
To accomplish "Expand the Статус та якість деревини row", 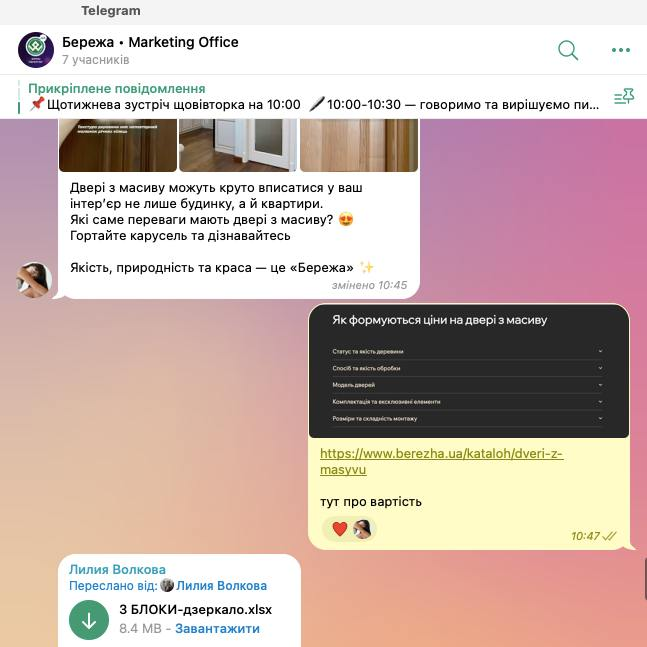I will 466,352.
